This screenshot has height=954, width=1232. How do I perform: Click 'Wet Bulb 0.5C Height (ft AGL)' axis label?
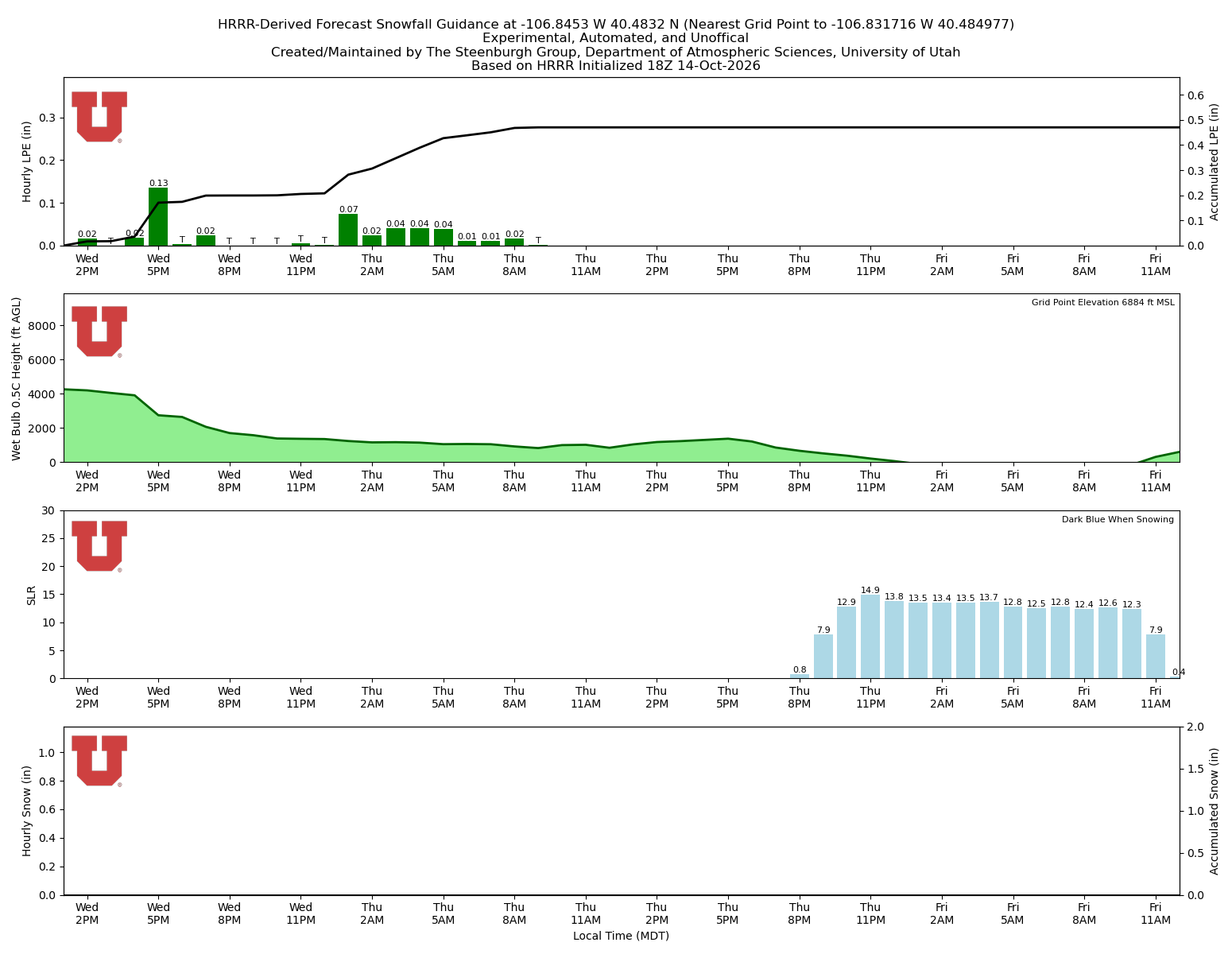[x=17, y=378]
